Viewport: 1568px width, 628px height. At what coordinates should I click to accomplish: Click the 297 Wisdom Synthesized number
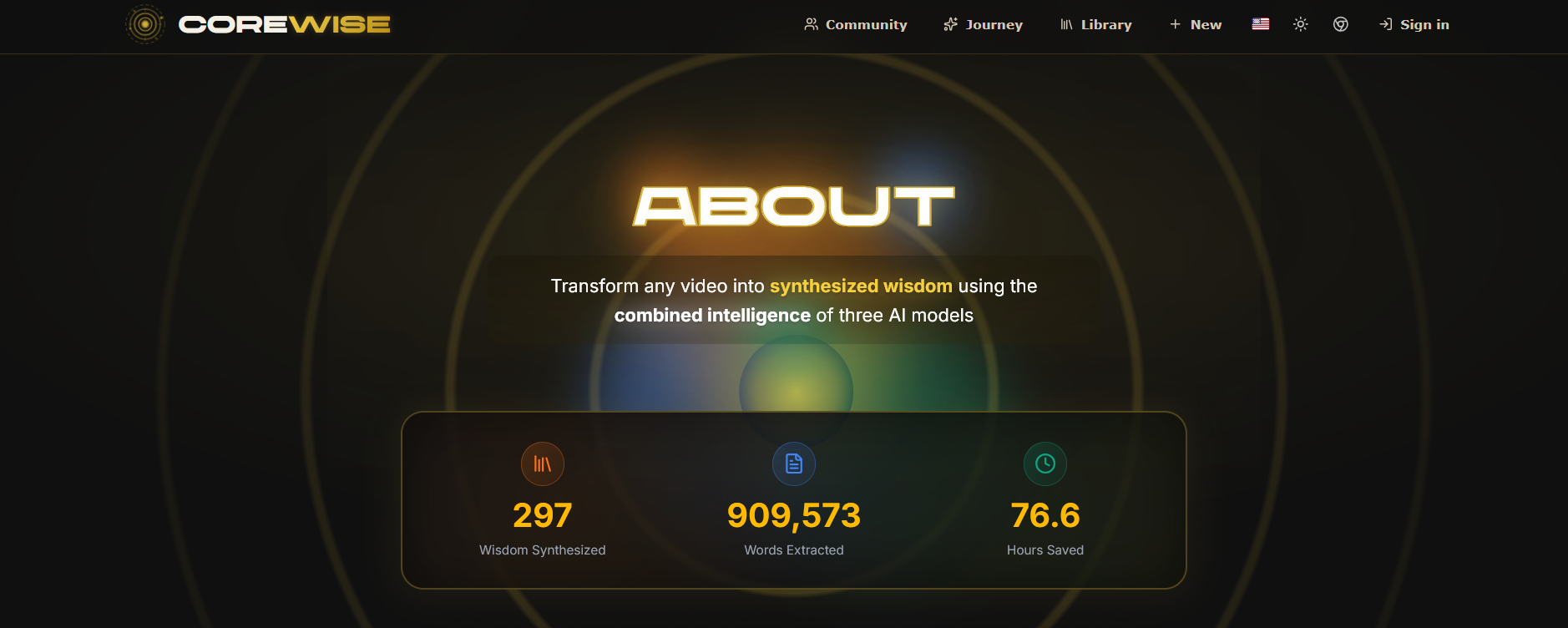(543, 515)
